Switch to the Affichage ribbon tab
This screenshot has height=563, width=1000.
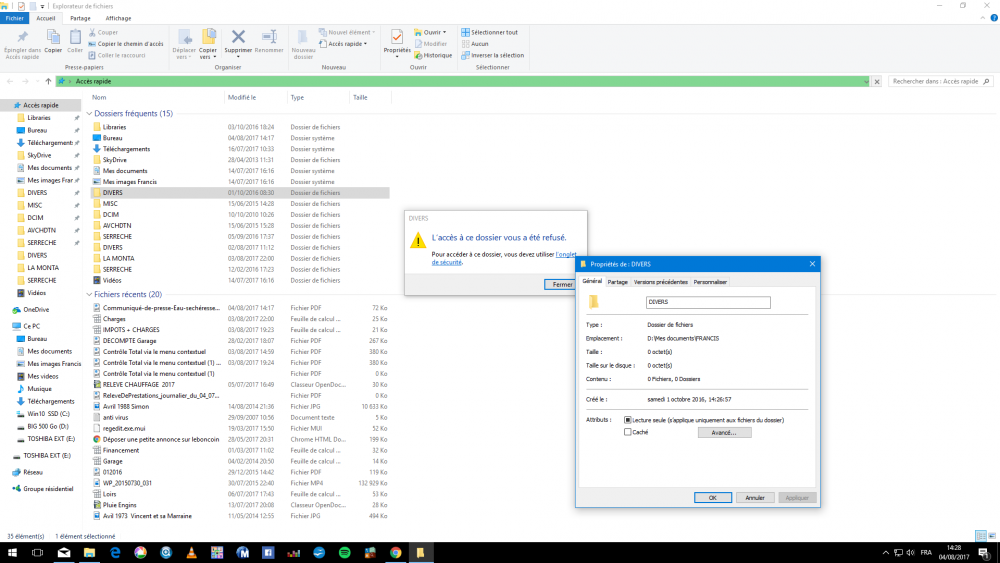(x=118, y=18)
